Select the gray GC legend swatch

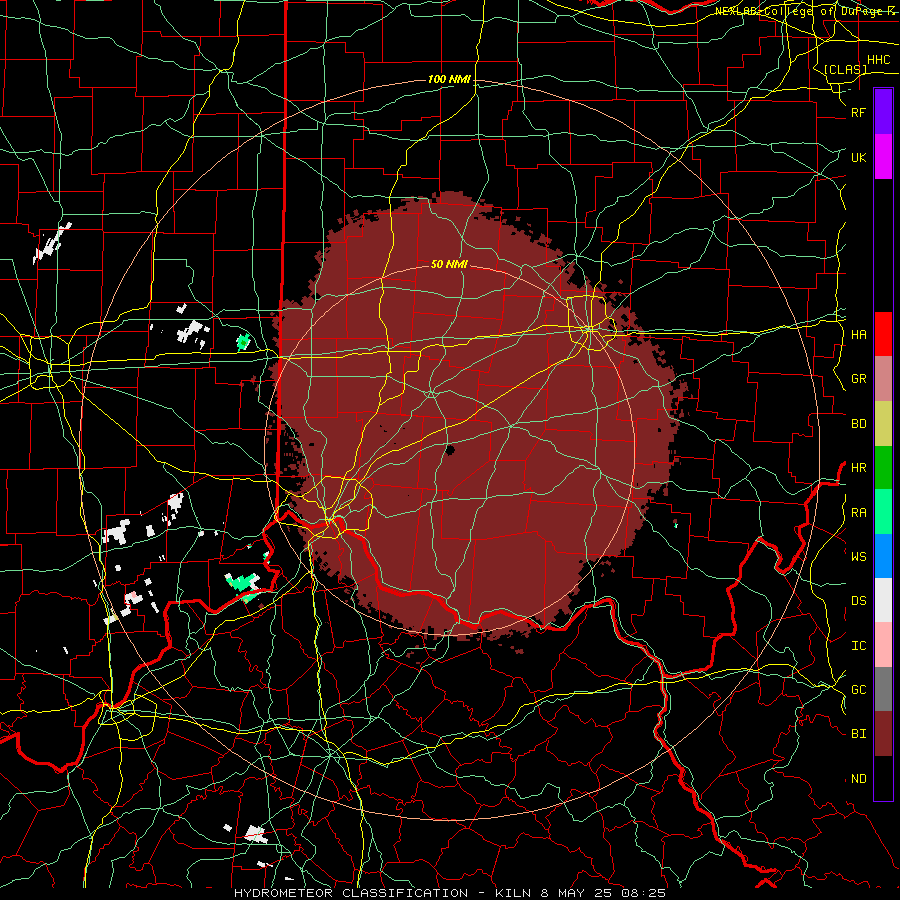pos(883,689)
